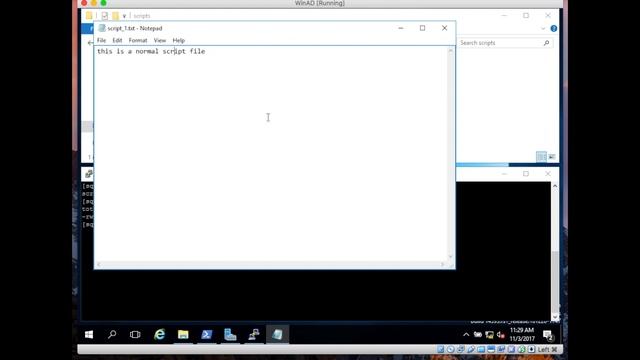Show hidden system tray icons
640x360 pixels.
pyautogui.click(x=466, y=335)
